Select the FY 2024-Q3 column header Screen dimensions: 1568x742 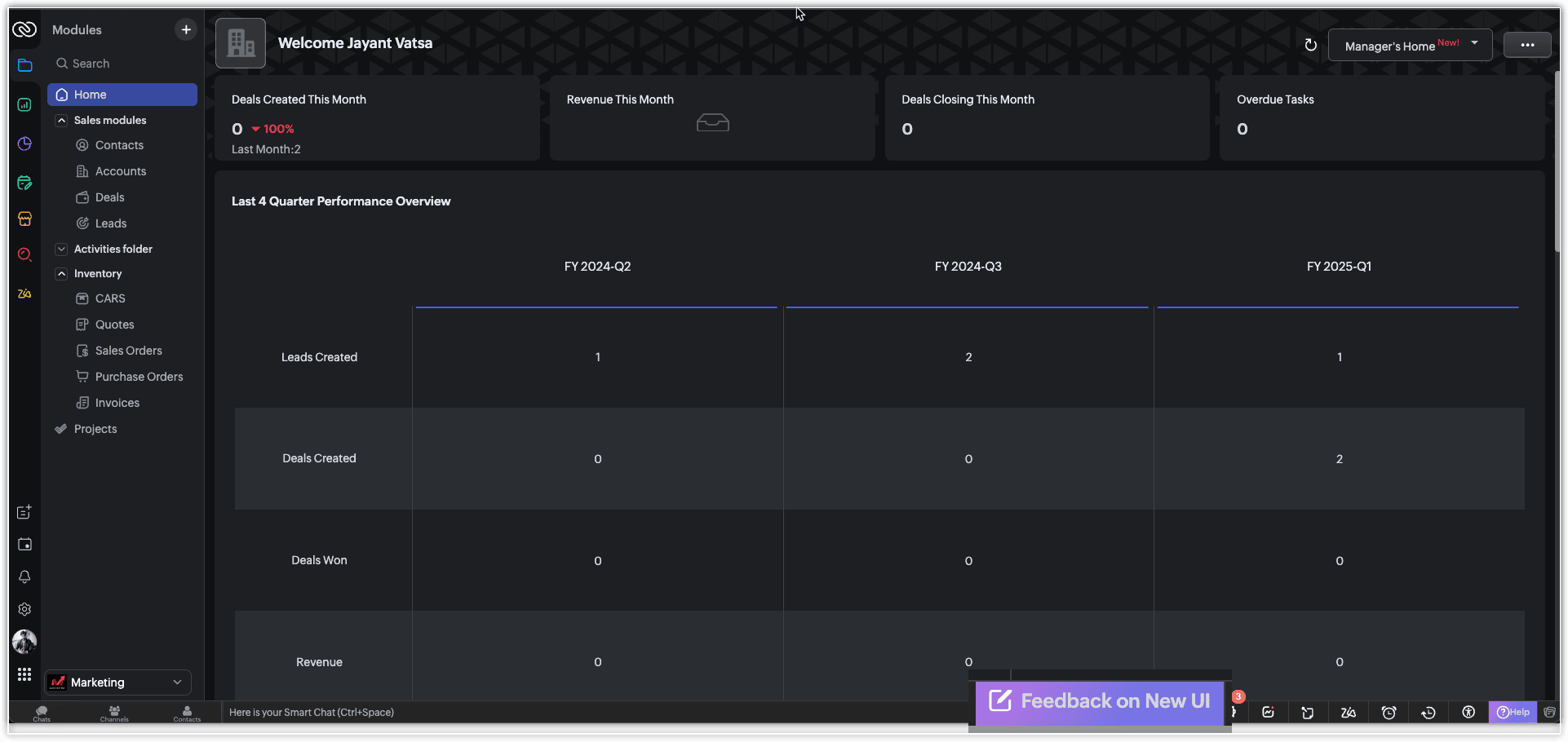click(x=968, y=267)
